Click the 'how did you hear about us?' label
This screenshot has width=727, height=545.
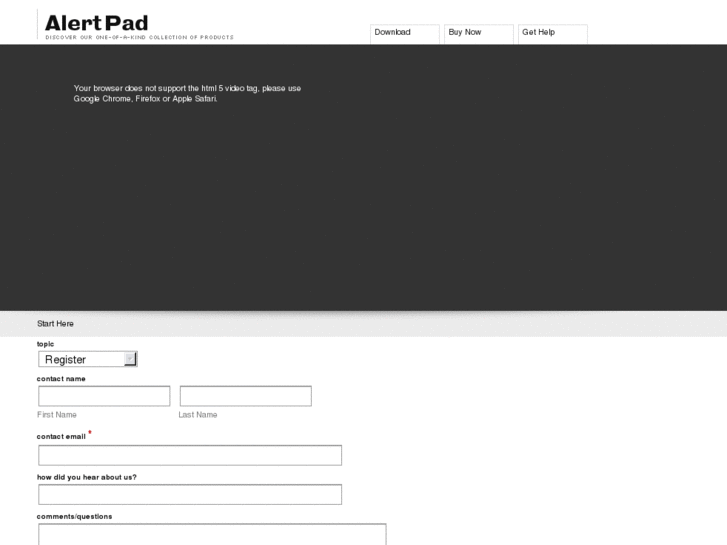tap(87, 477)
